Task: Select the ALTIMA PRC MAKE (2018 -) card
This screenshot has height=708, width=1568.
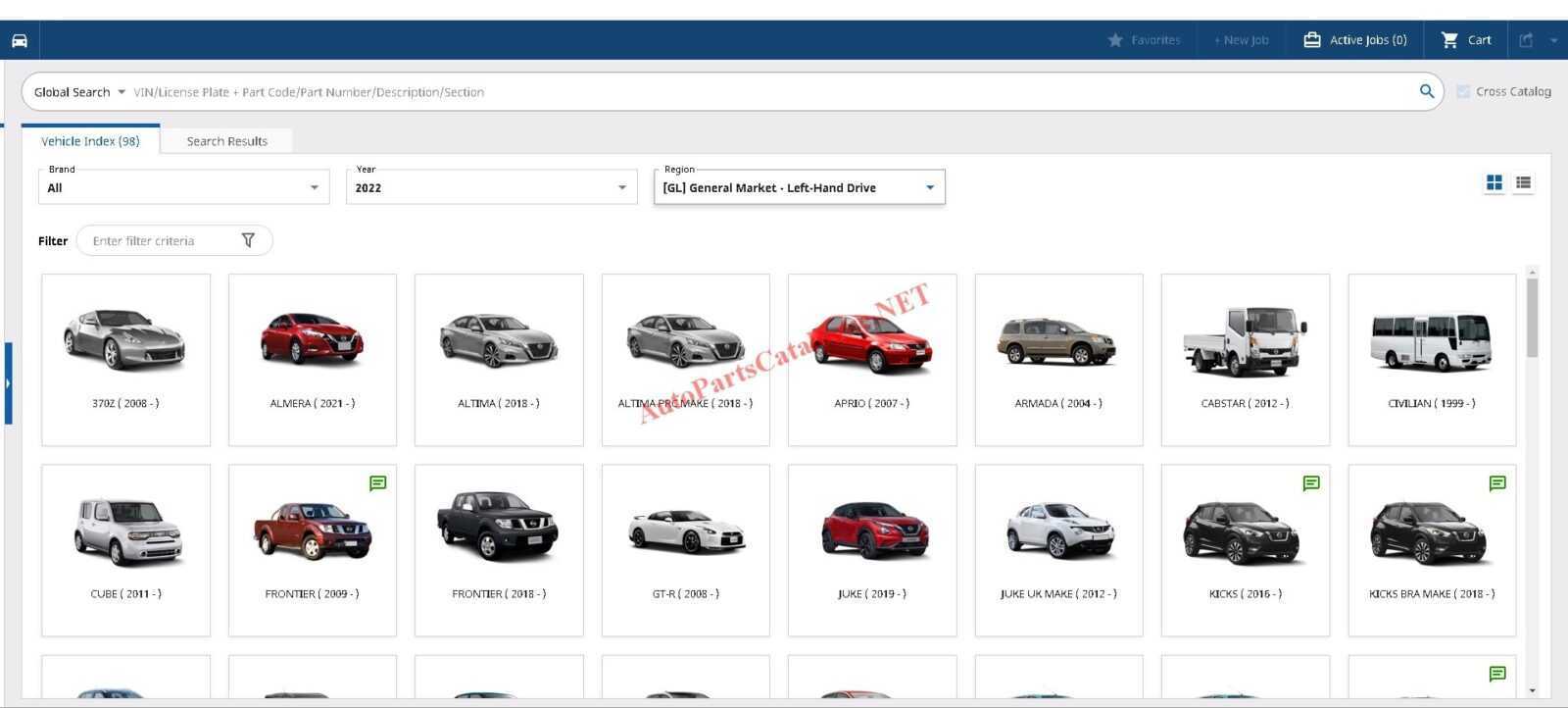Action: click(x=686, y=360)
